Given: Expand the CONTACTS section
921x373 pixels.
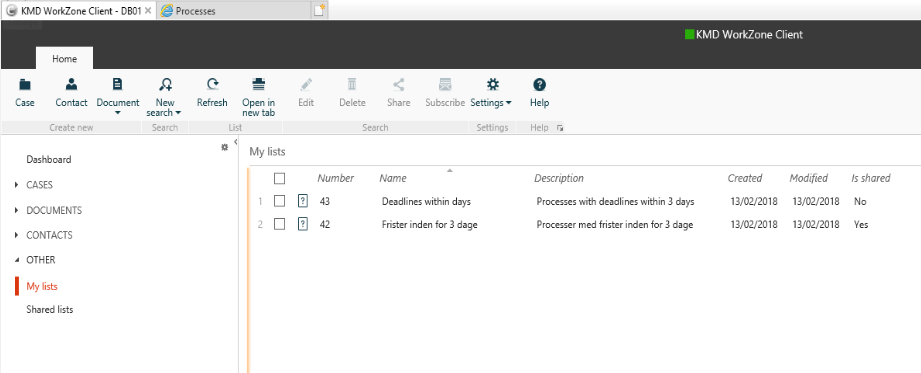Looking at the screenshot, I should click(x=16, y=236).
